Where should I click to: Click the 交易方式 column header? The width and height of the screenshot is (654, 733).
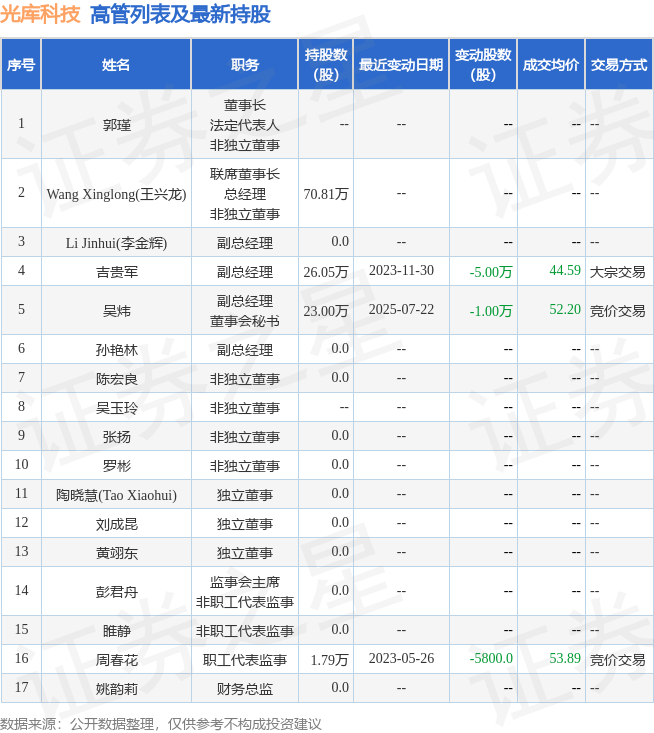click(x=618, y=65)
